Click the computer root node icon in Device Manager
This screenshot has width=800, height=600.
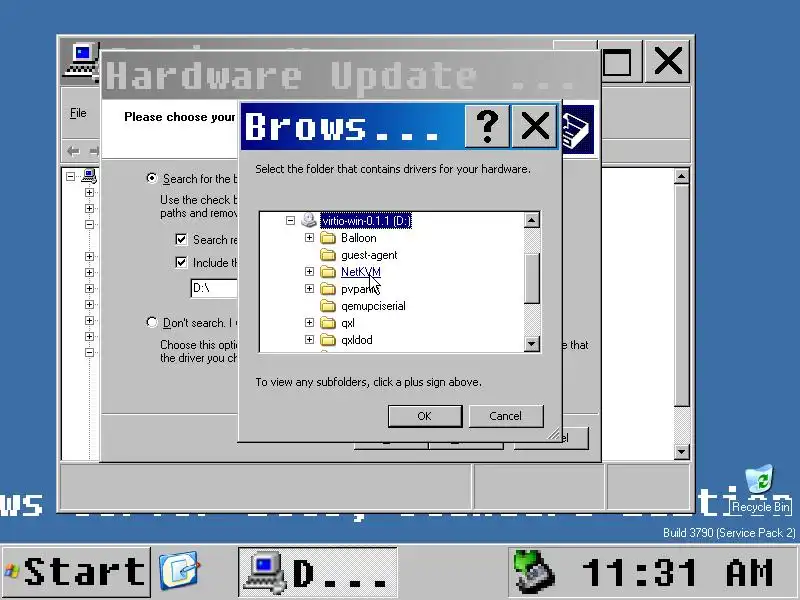[89, 177]
